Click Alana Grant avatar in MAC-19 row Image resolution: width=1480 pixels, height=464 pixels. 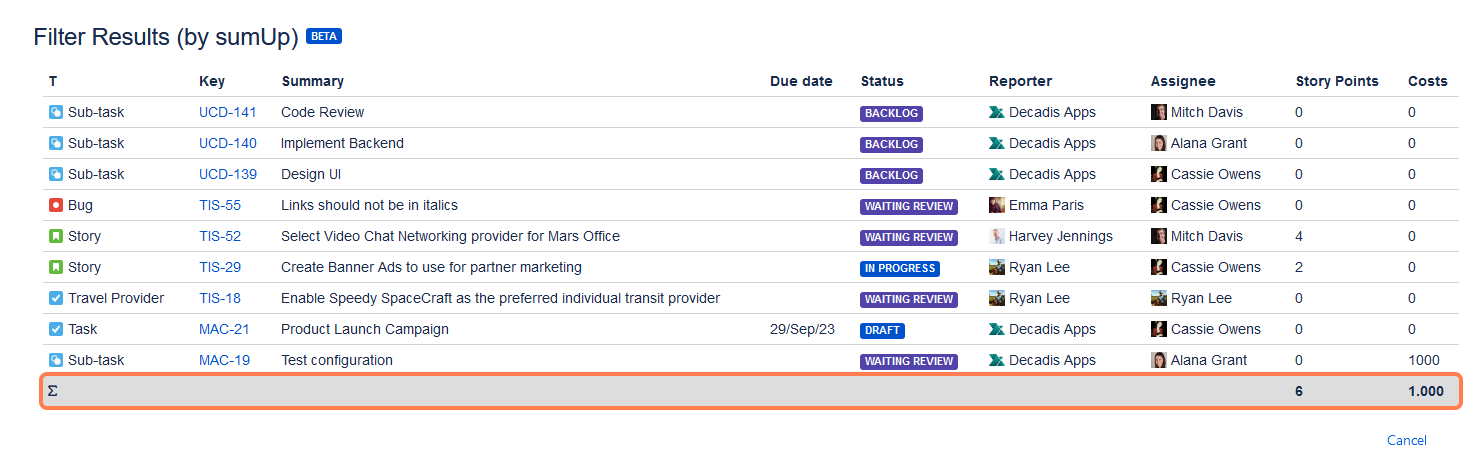pos(1159,360)
